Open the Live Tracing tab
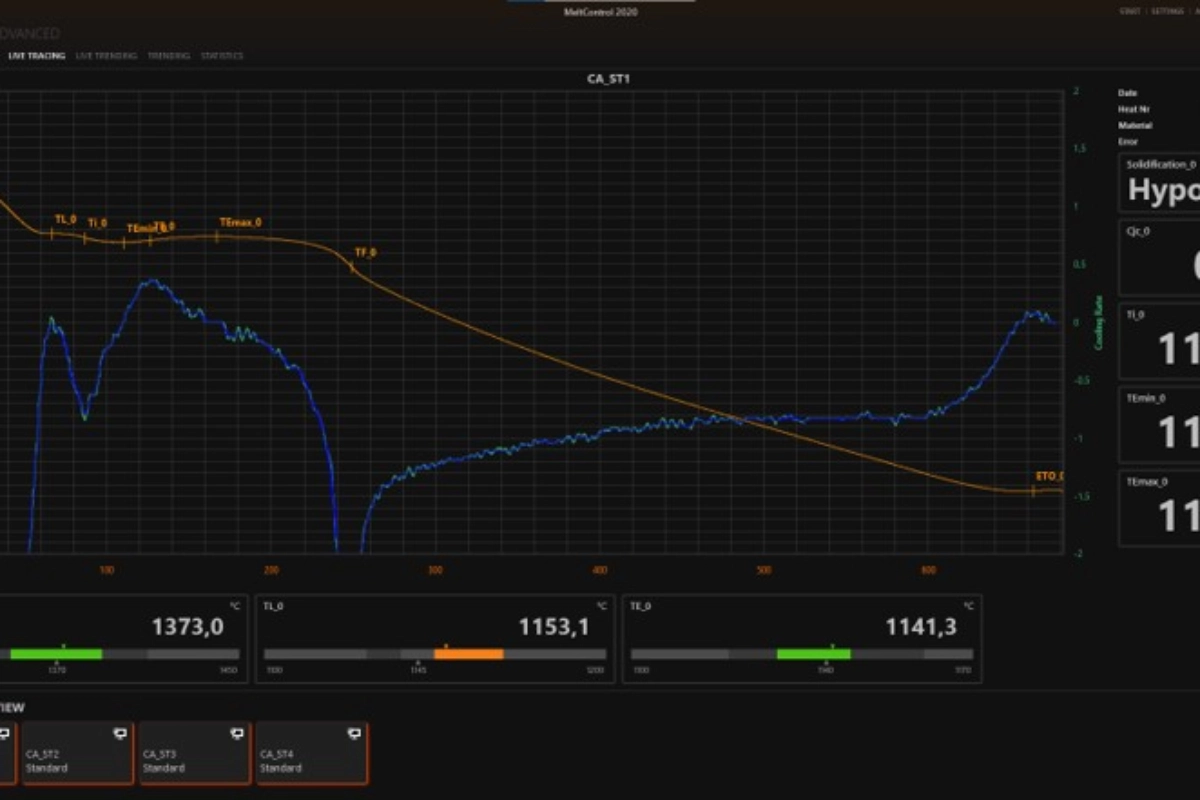1200x800 pixels. 37,56
